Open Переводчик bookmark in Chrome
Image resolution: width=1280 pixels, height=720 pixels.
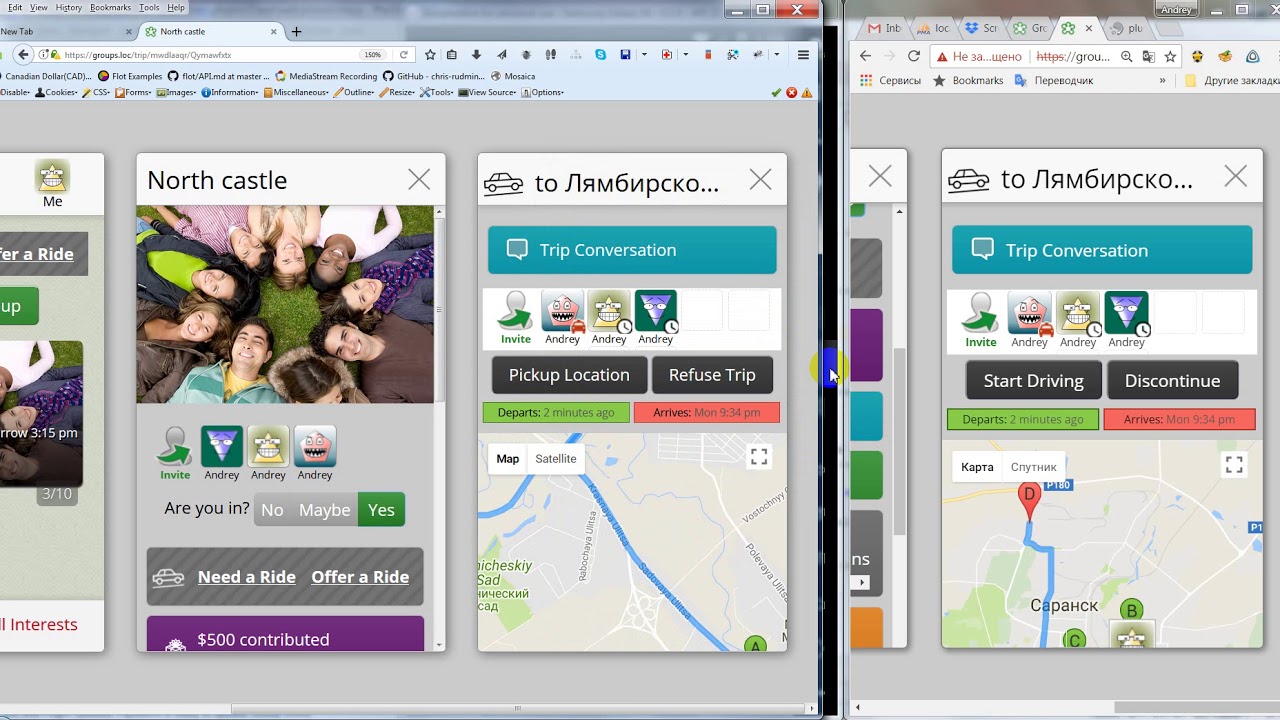(x=1054, y=80)
